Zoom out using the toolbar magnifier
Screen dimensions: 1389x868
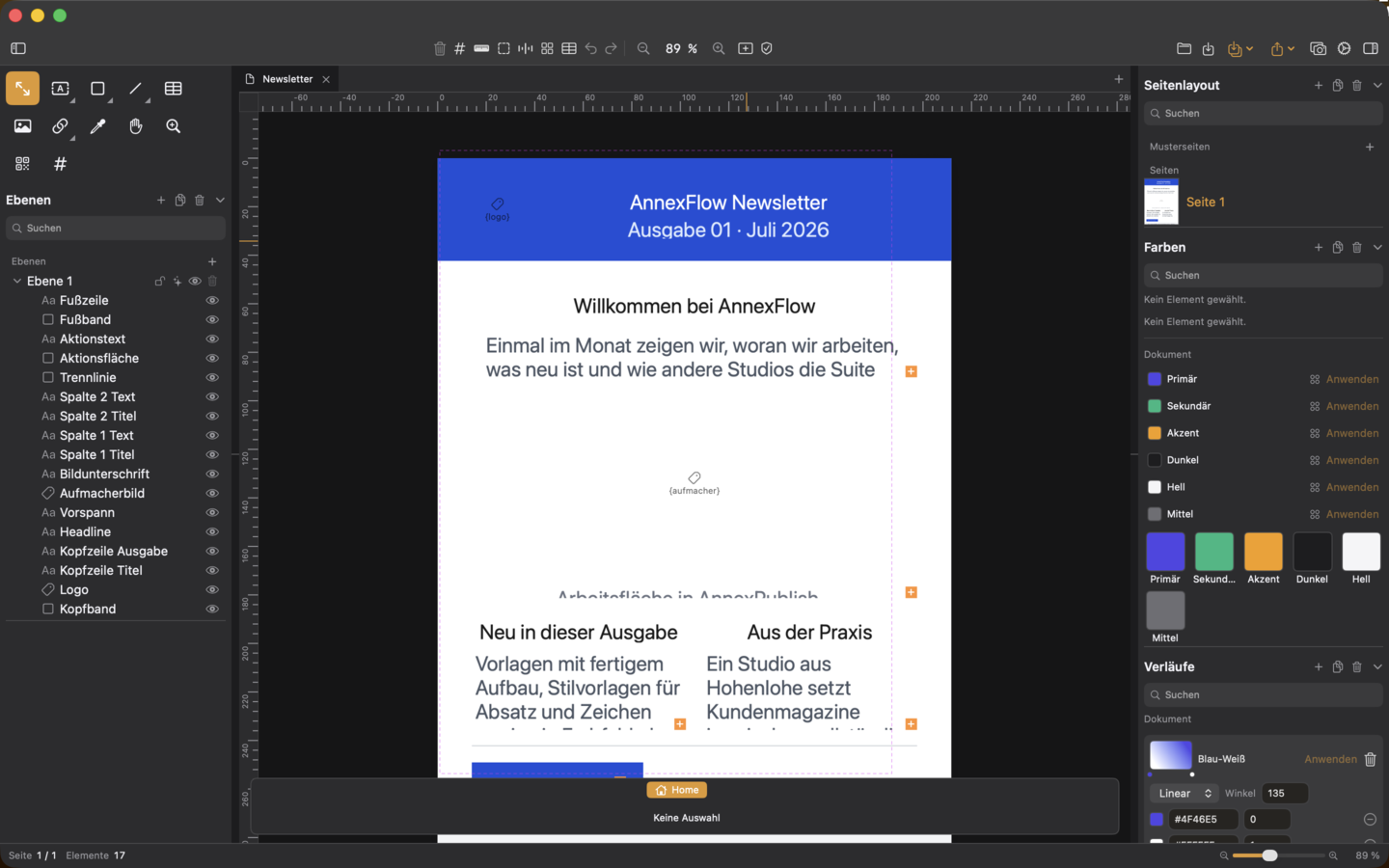pyautogui.click(x=643, y=48)
